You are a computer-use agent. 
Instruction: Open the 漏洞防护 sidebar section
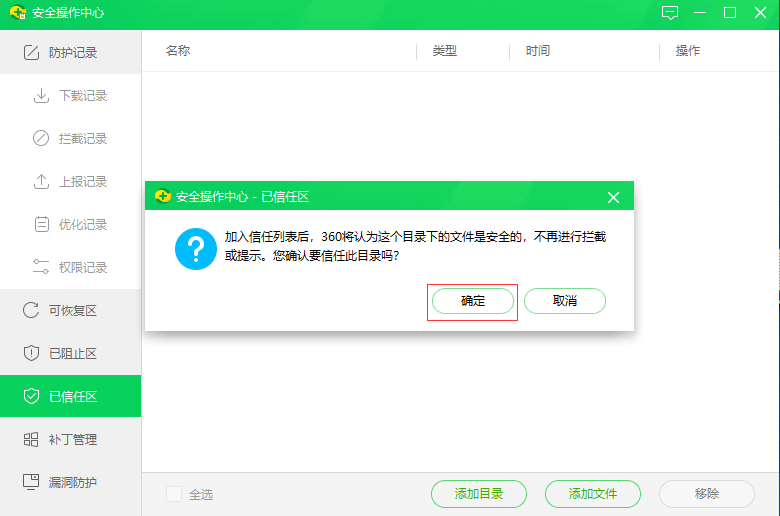pos(70,483)
